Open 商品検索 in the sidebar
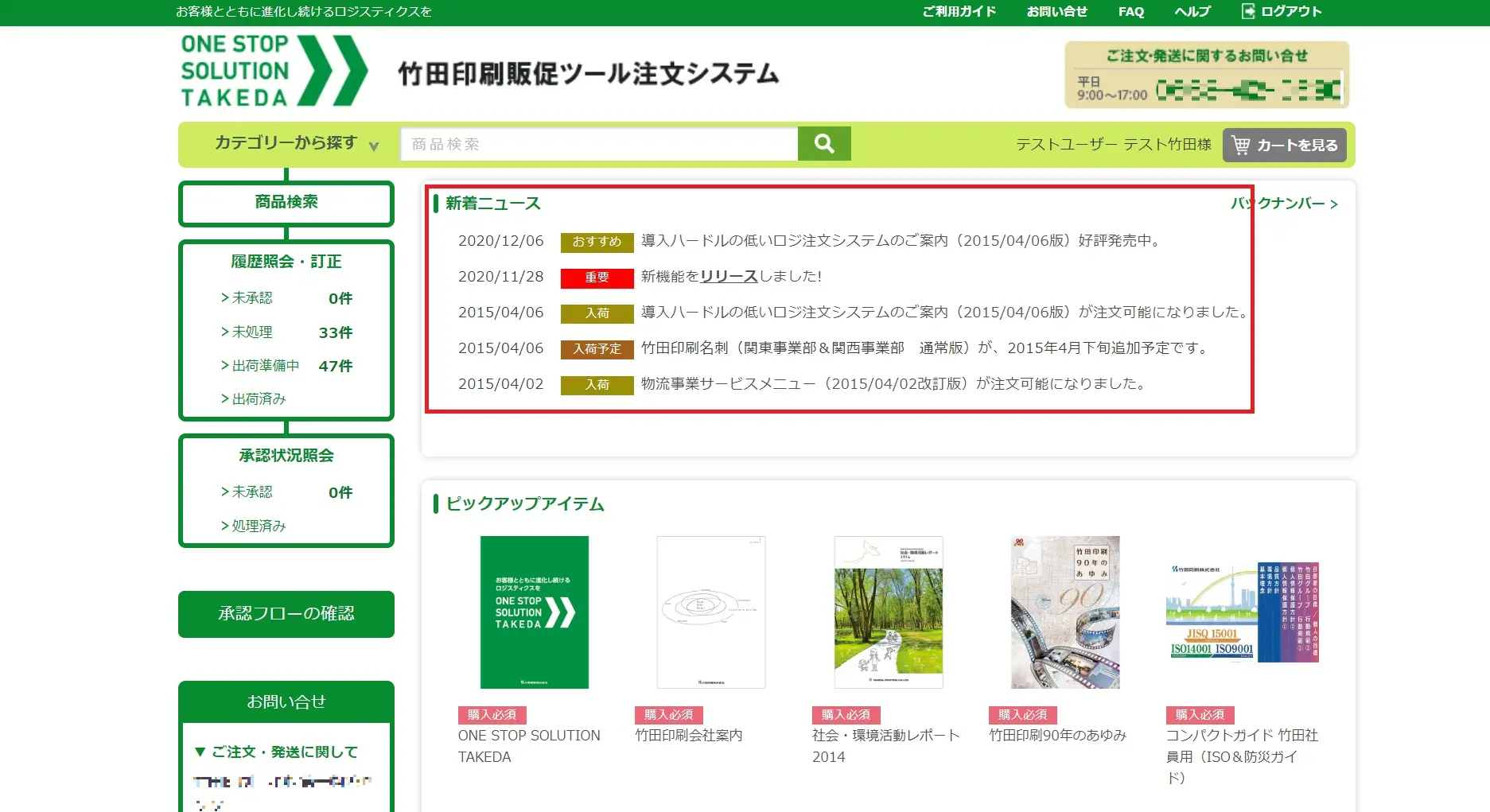This screenshot has height=812, width=1490. point(286,203)
